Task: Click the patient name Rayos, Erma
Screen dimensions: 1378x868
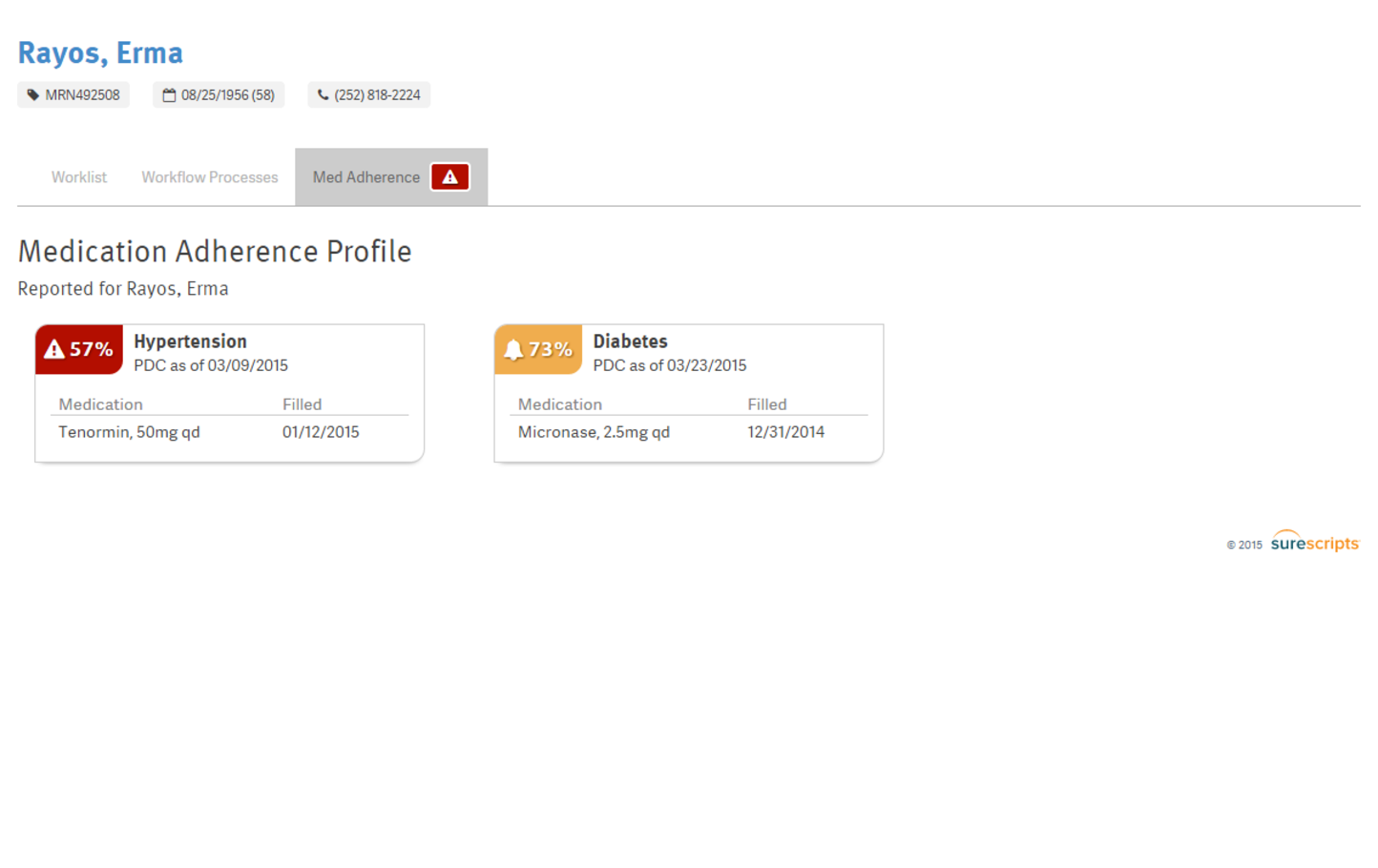Action: pyautogui.click(x=100, y=52)
